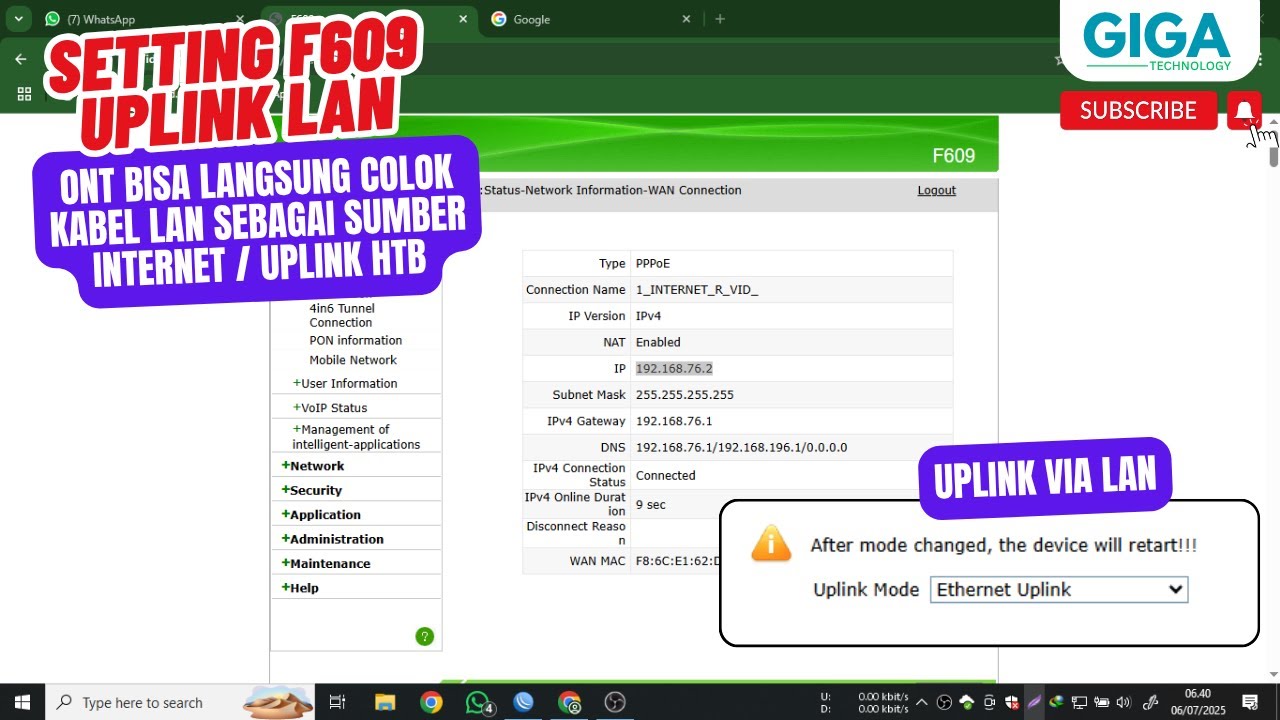
Task: Open the Windows Start menu
Action: pos(23,702)
